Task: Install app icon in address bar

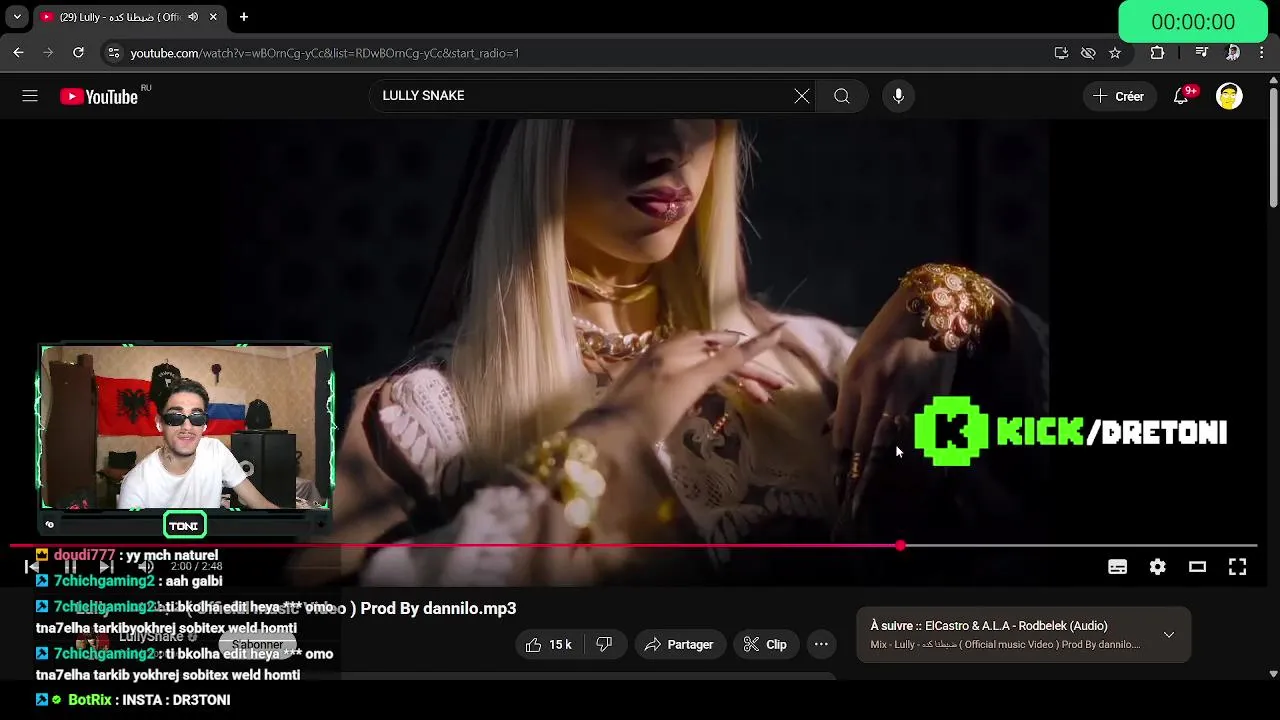Action: click(x=1061, y=53)
